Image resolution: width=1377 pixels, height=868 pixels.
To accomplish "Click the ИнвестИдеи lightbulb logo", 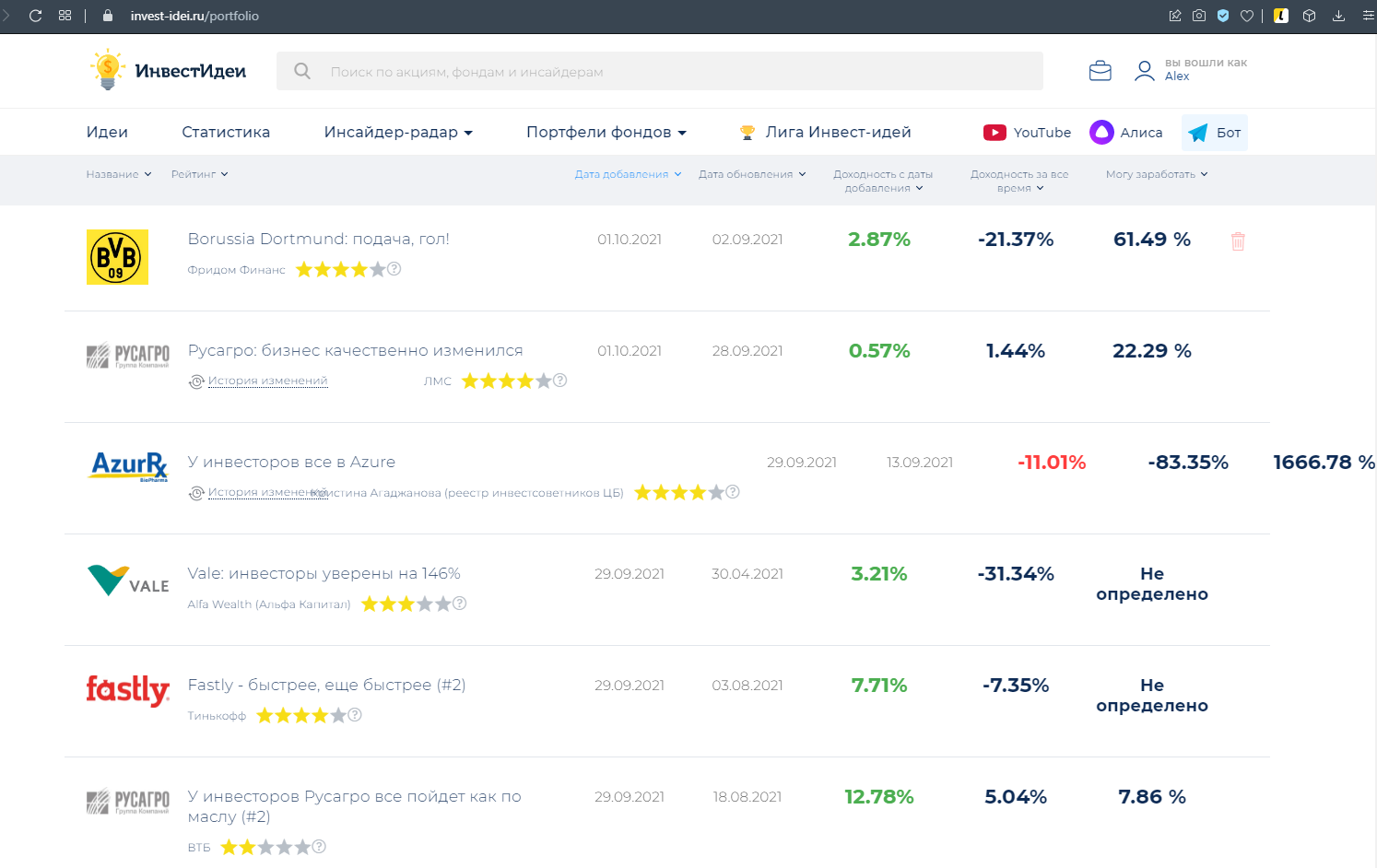I will coord(168,70).
